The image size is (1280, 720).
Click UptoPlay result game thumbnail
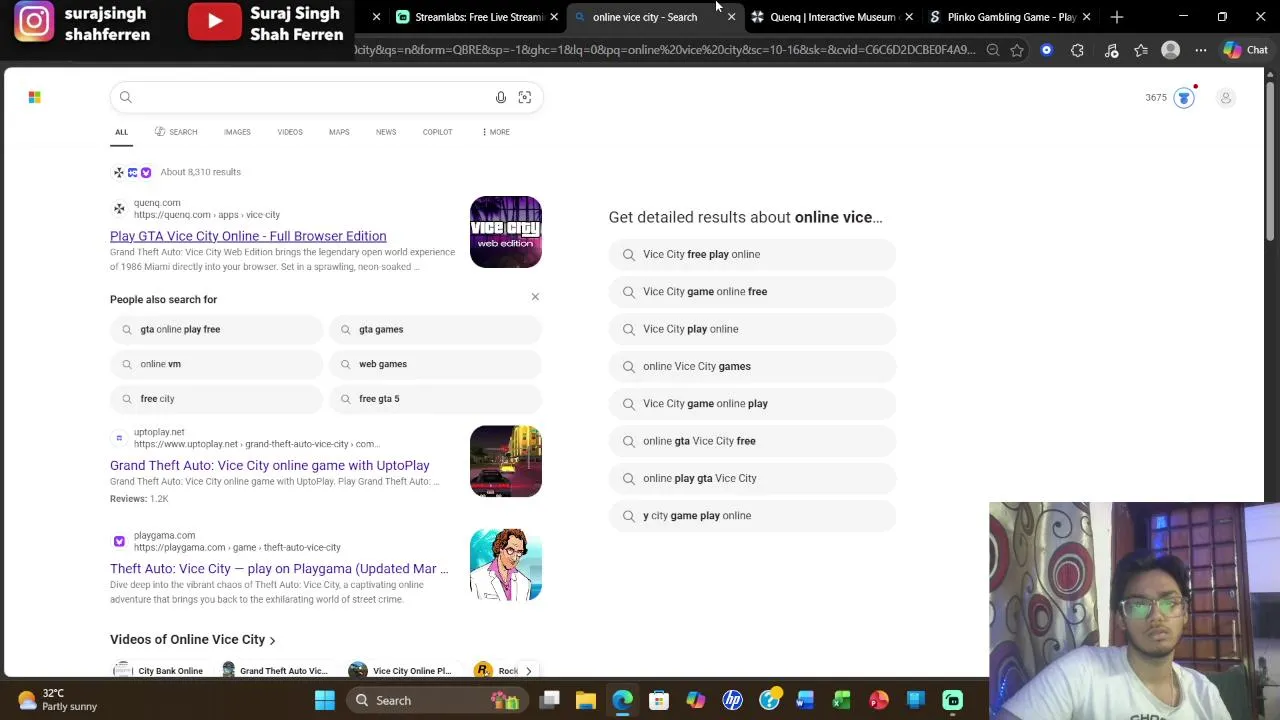(506, 461)
